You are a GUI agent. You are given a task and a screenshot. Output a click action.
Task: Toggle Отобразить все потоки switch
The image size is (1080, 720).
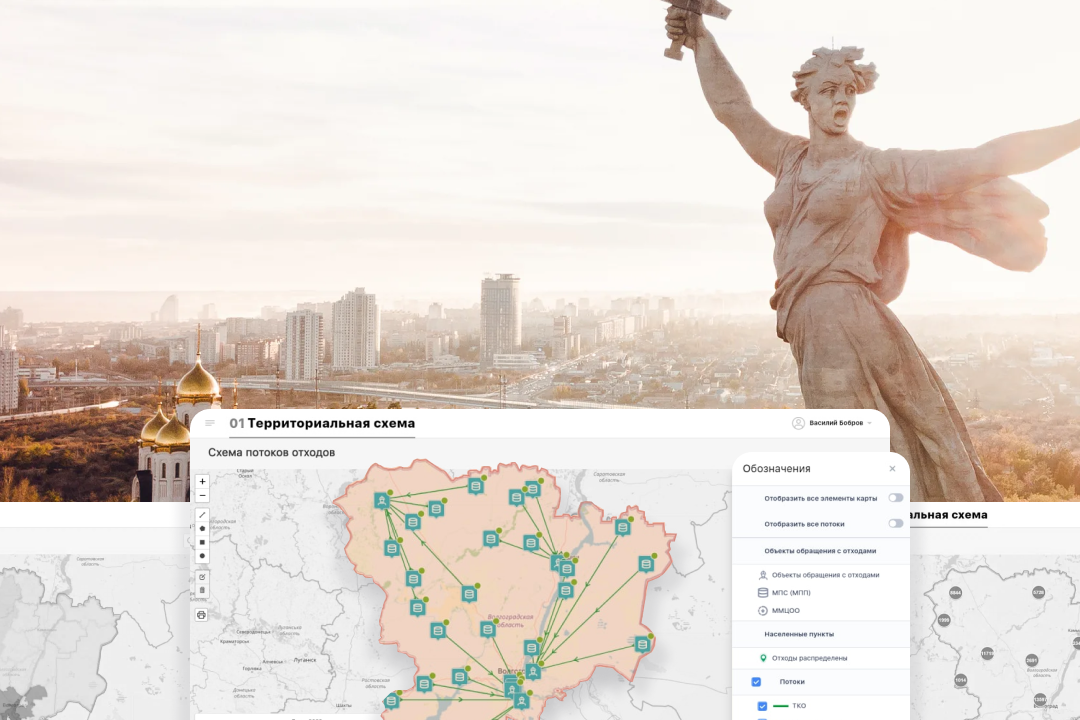click(x=895, y=524)
